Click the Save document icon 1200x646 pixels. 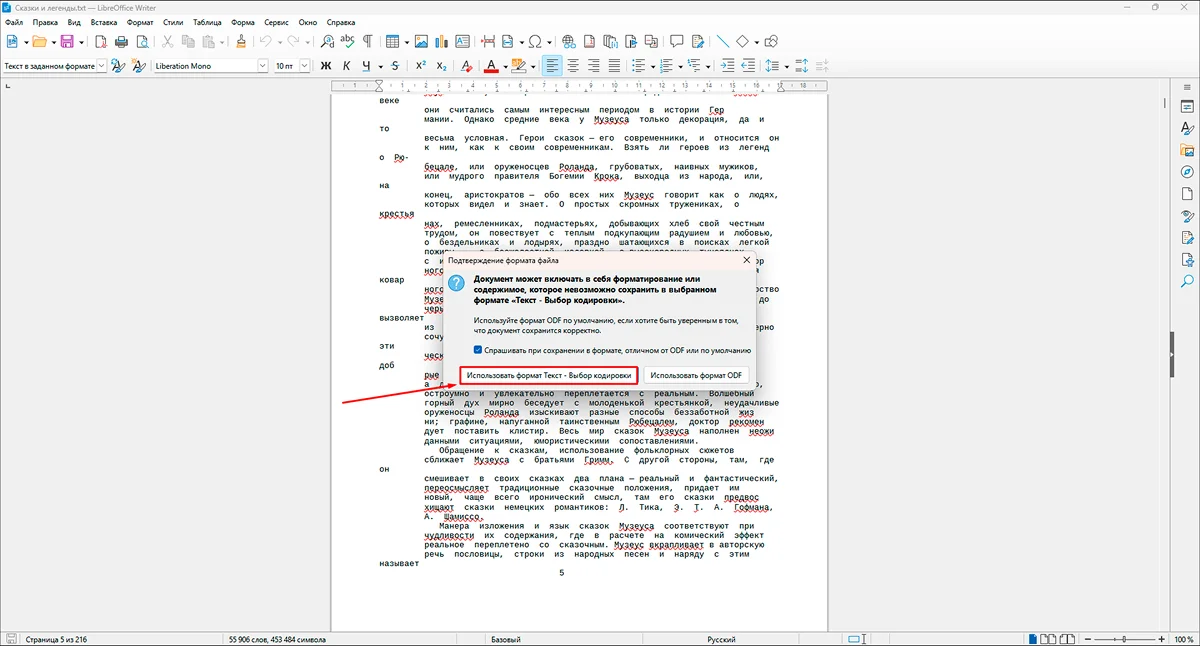(67, 41)
